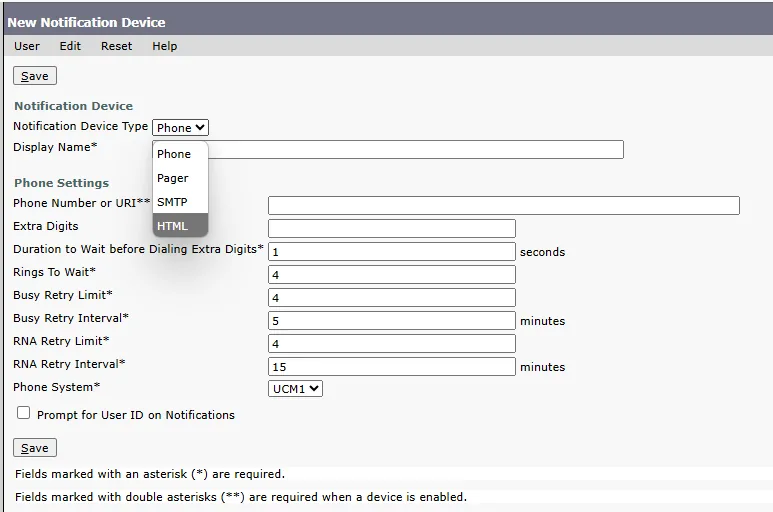This screenshot has width=773, height=512.
Task: Open the Reset menu
Action: (x=116, y=46)
